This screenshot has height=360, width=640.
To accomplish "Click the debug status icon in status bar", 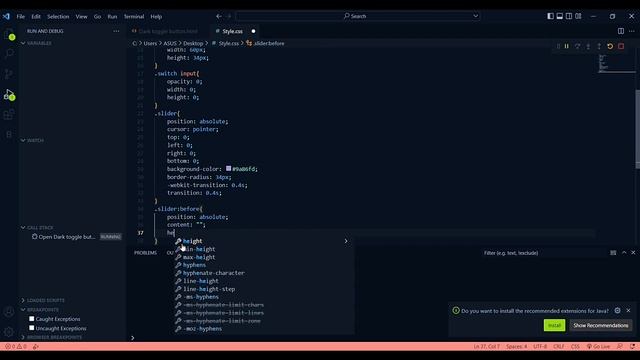I will point(36,347).
